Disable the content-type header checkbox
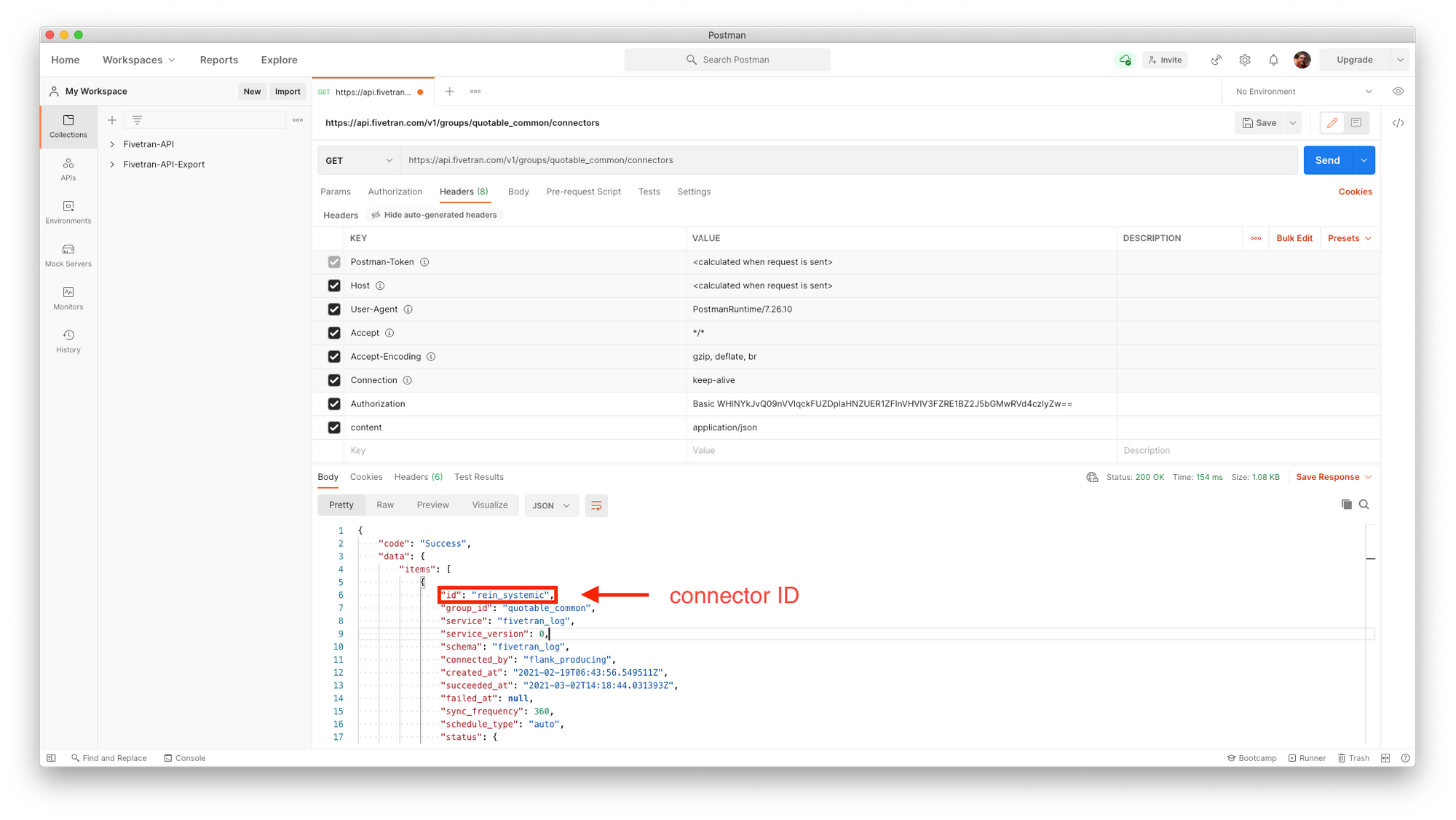 335,427
